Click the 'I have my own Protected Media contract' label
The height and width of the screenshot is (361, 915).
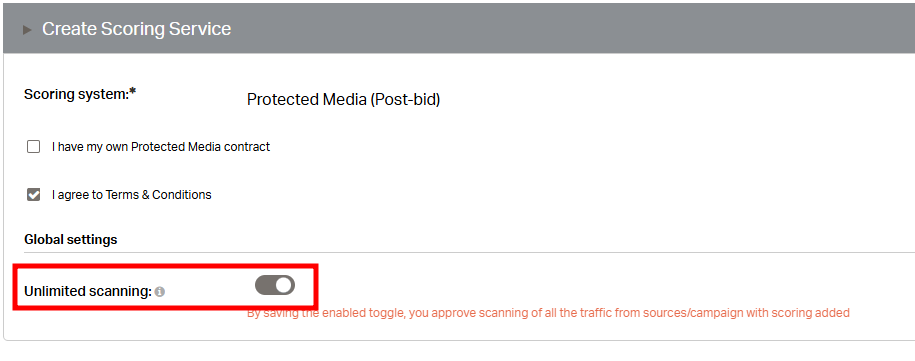(160, 147)
